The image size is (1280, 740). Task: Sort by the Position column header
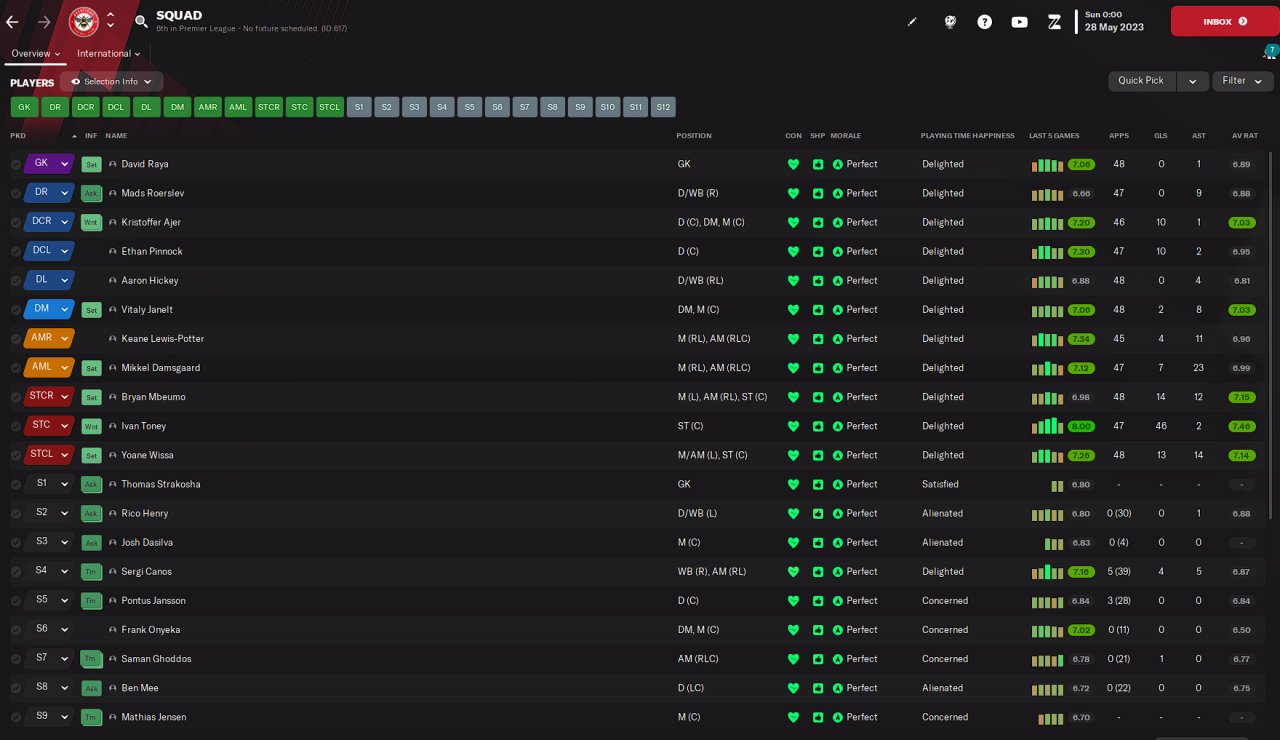(x=694, y=135)
